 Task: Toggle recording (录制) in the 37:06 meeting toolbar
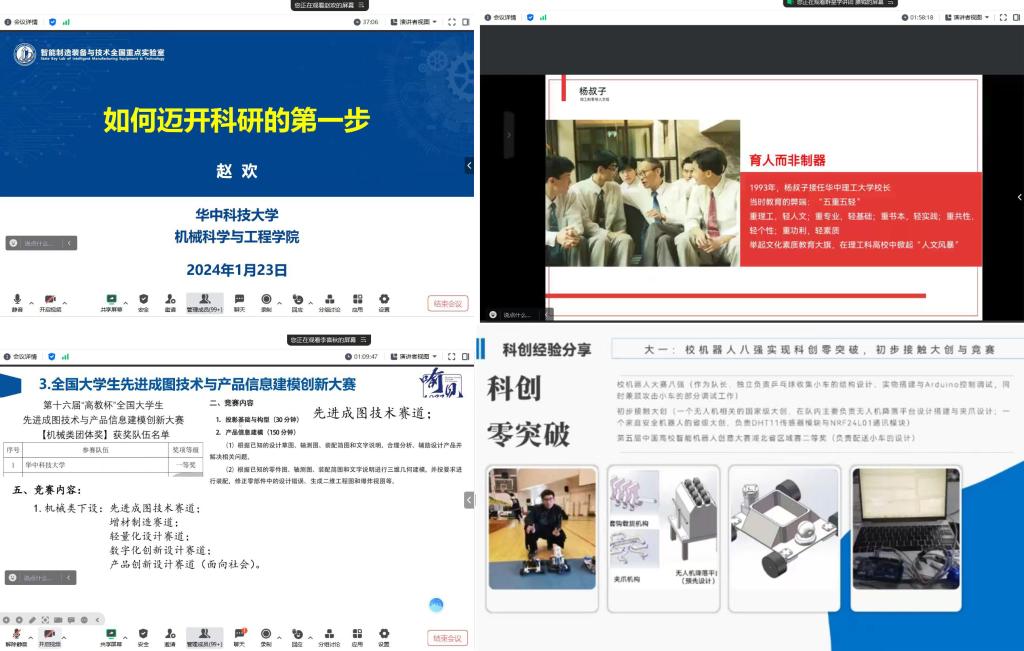click(266, 300)
